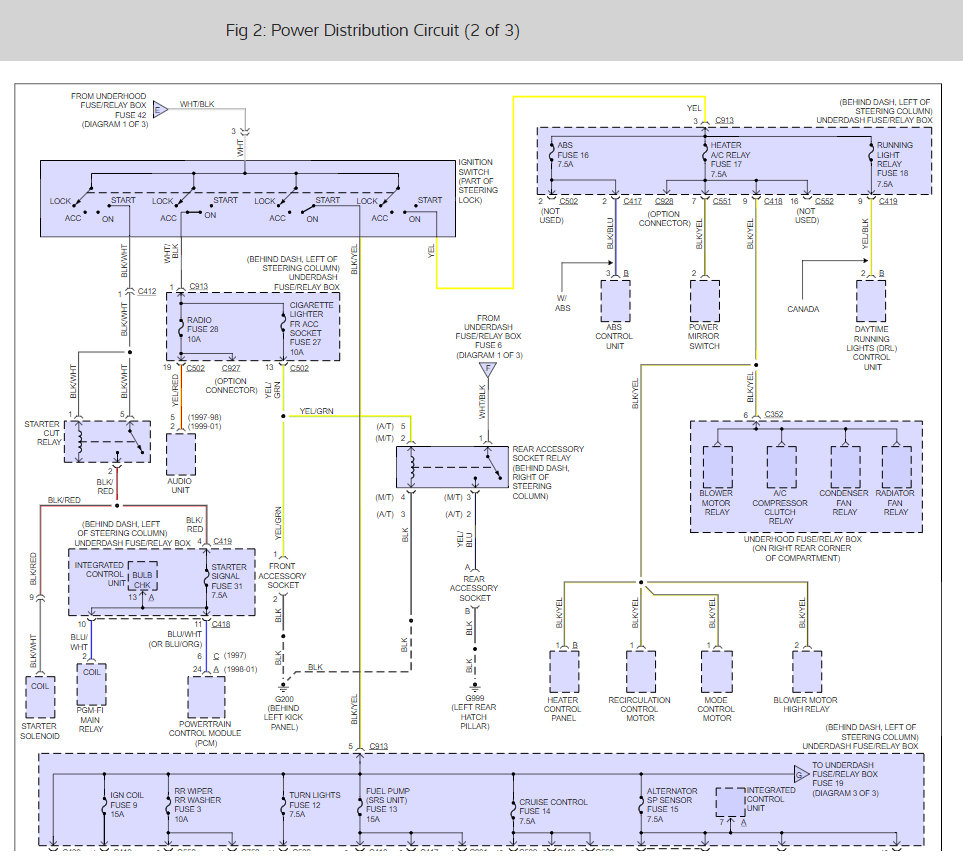Viewport: 963px width, 858px height.
Task: Click the RECIRCULATION CONTROL MOTOR box
Action: (641, 672)
